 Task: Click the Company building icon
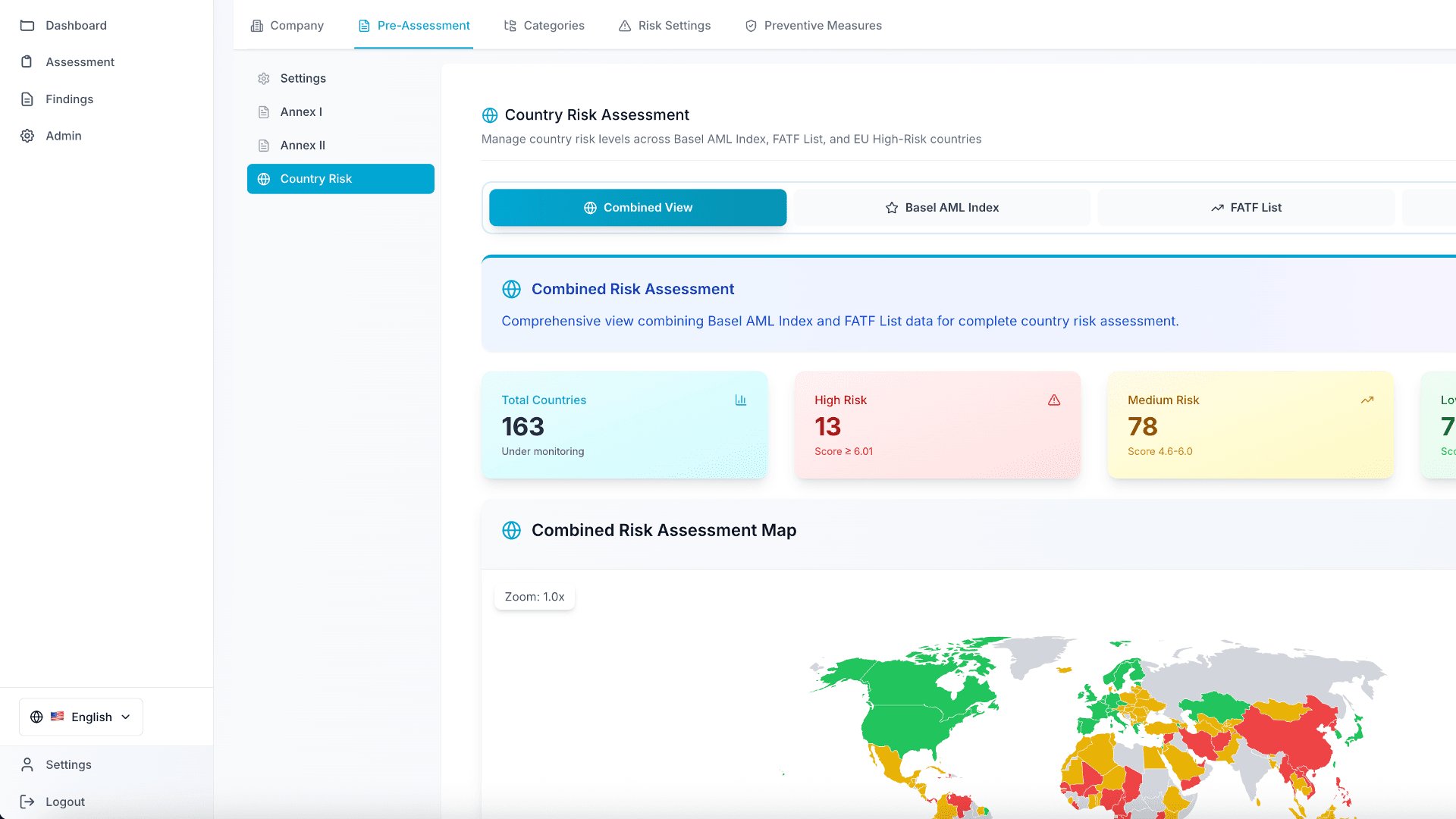click(x=257, y=26)
